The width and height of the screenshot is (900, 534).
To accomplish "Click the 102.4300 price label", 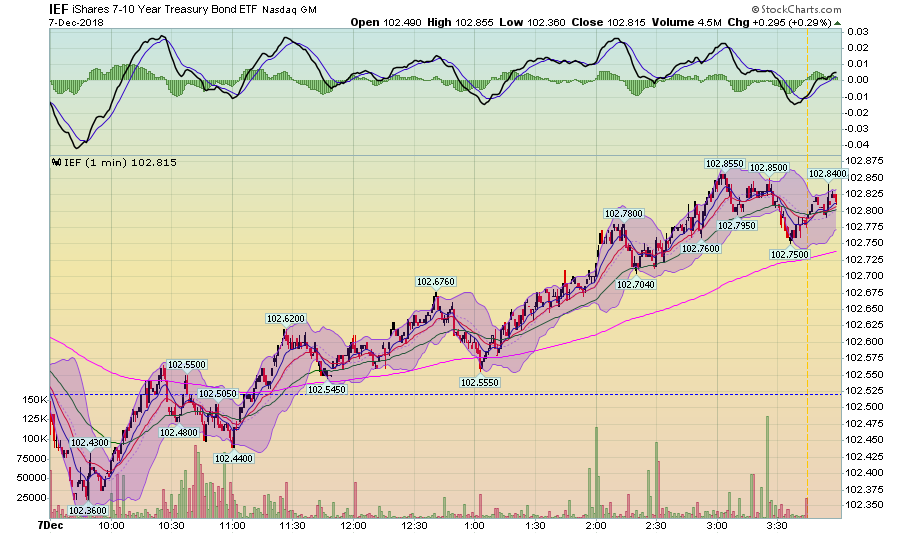I will (x=90, y=443).
